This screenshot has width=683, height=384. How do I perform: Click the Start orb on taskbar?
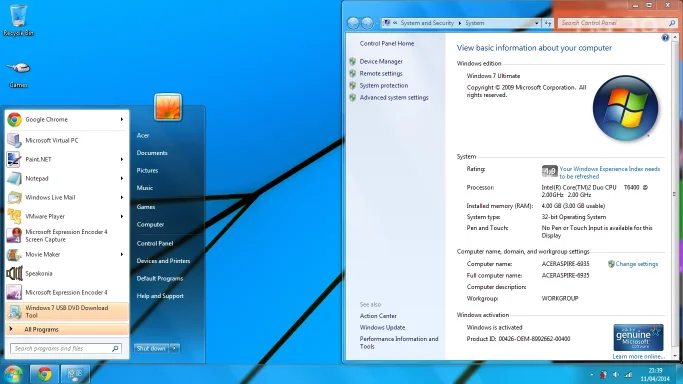click(13, 374)
